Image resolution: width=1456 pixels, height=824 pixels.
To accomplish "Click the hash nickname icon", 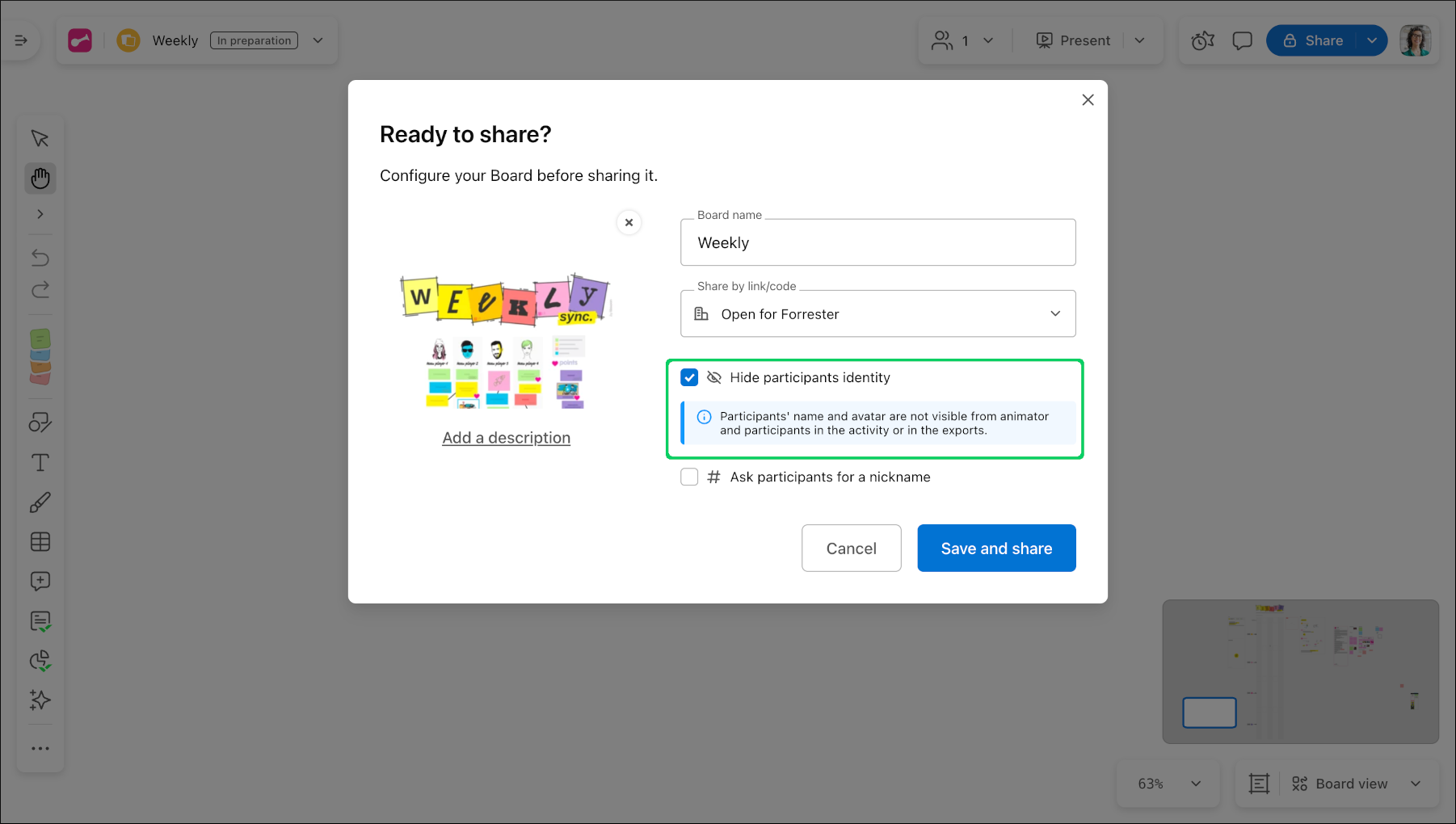I will point(713,477).
